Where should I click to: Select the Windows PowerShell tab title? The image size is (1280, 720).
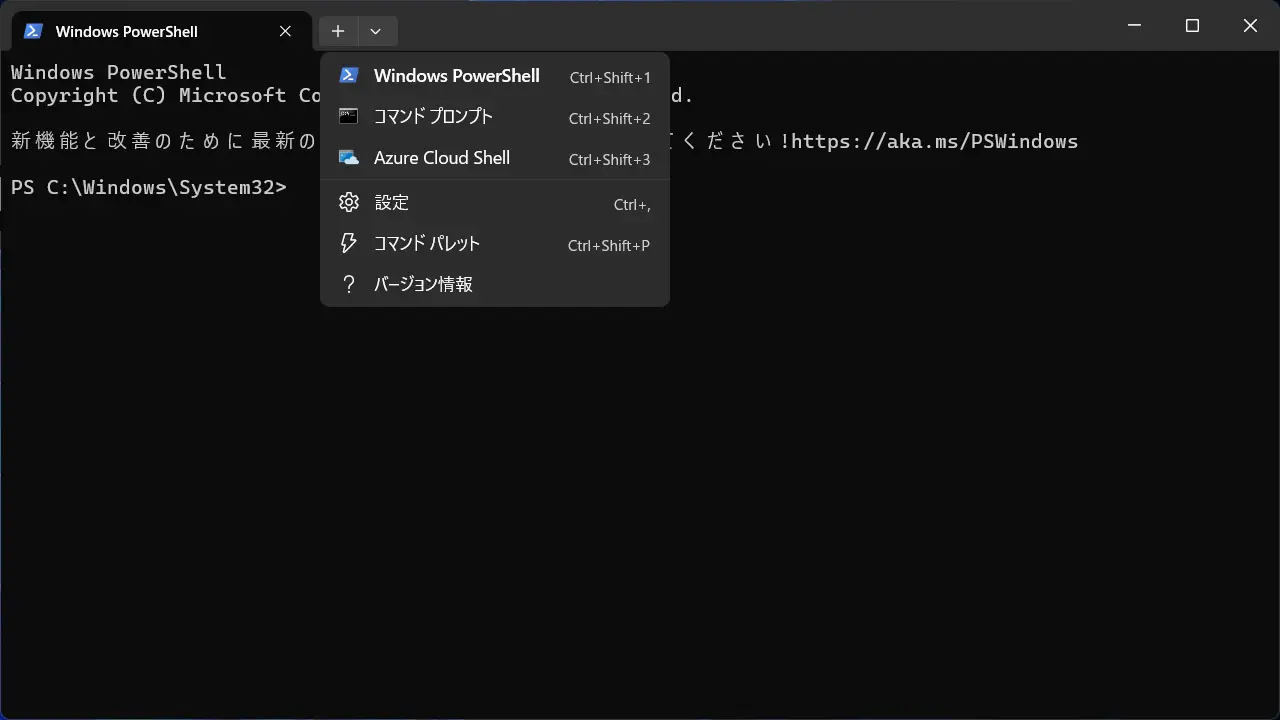coord(127,31)
